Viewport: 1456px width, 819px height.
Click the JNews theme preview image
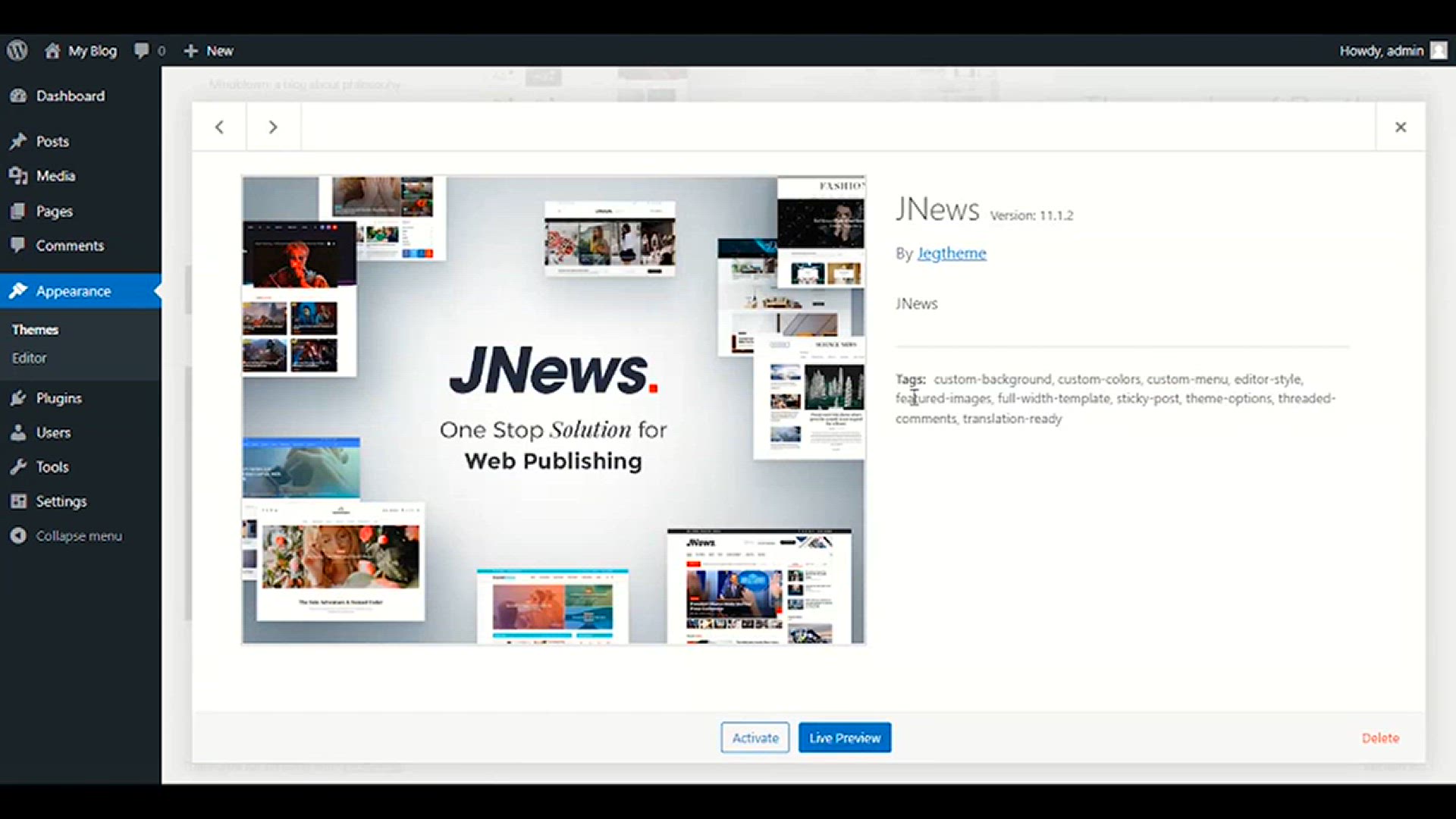pos(553,408)
